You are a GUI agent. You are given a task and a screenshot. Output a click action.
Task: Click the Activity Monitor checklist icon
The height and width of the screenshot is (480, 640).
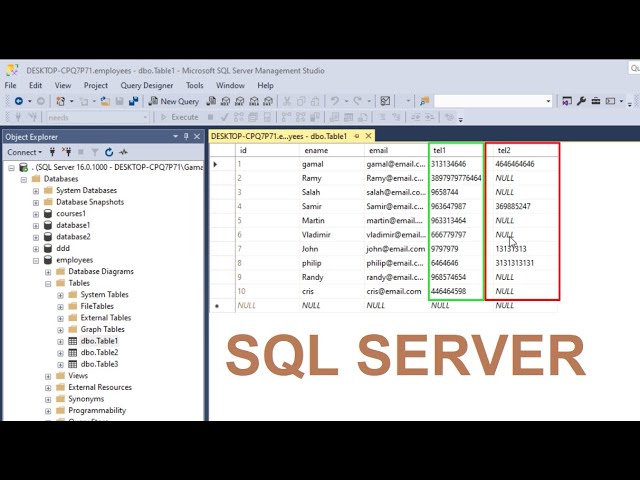pos(385,101)
